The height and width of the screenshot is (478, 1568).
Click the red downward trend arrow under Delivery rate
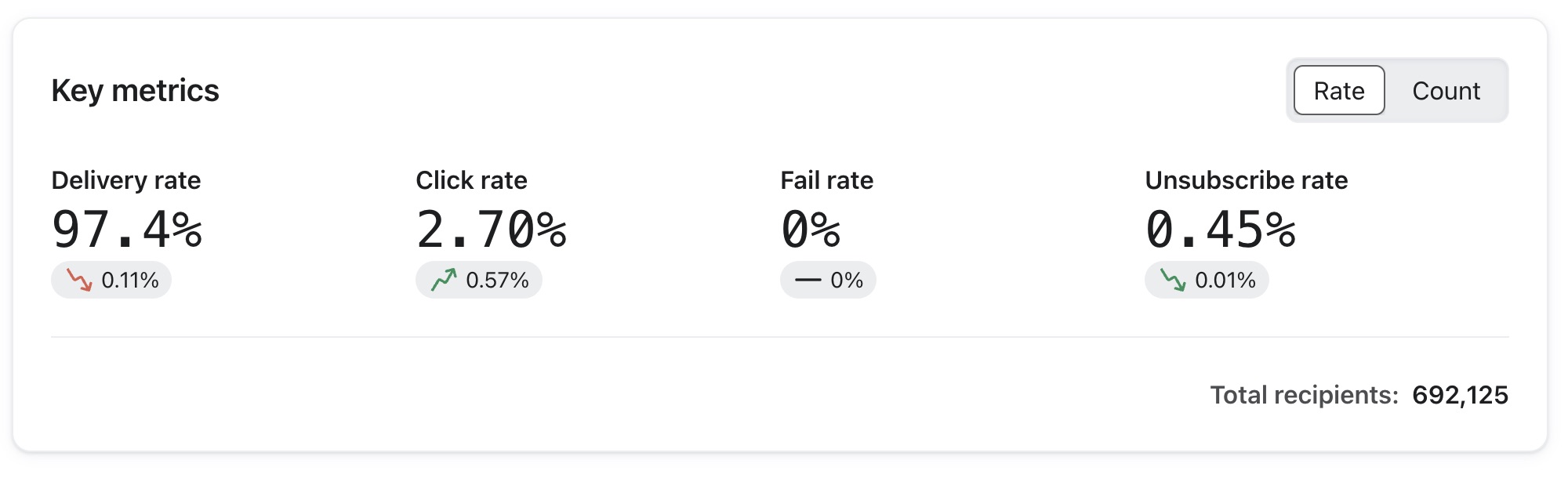pos(79,280)
